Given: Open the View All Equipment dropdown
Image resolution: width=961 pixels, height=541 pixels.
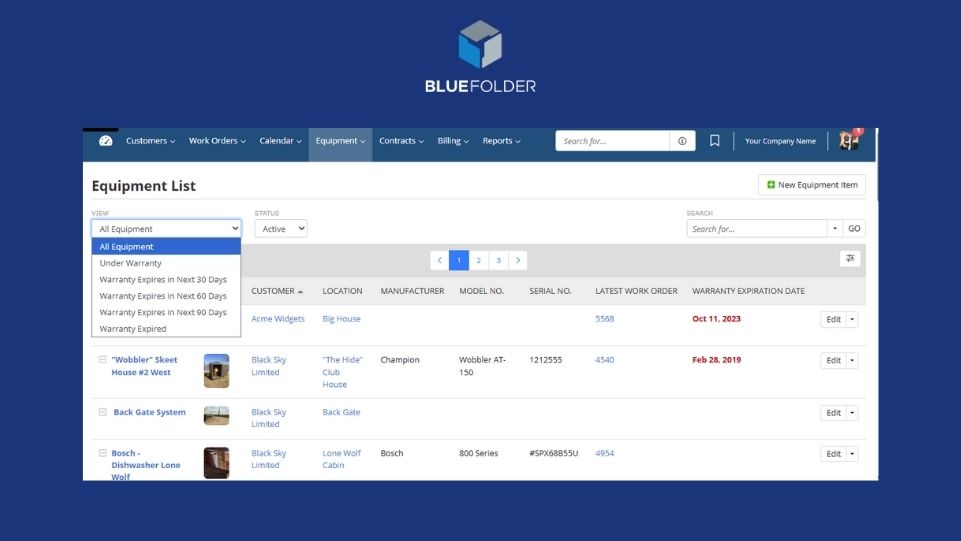Looking at the screenshot, I should pos(166,229).
